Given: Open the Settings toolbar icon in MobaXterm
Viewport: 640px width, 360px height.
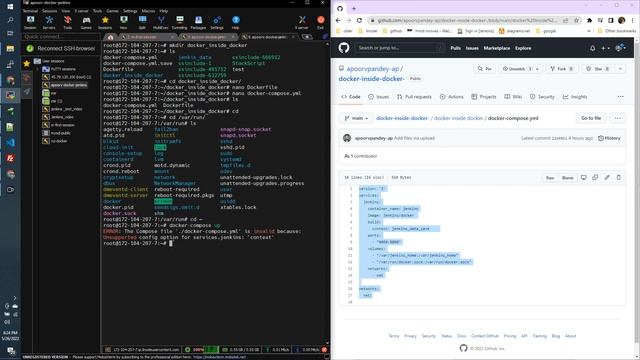Looking at the screenshot, I should (217, 22).
